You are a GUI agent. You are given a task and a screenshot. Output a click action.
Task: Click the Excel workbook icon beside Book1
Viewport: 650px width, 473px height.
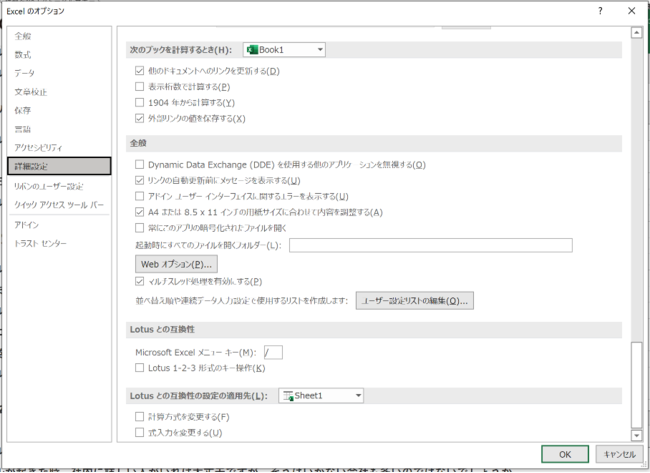pos(252,50)
